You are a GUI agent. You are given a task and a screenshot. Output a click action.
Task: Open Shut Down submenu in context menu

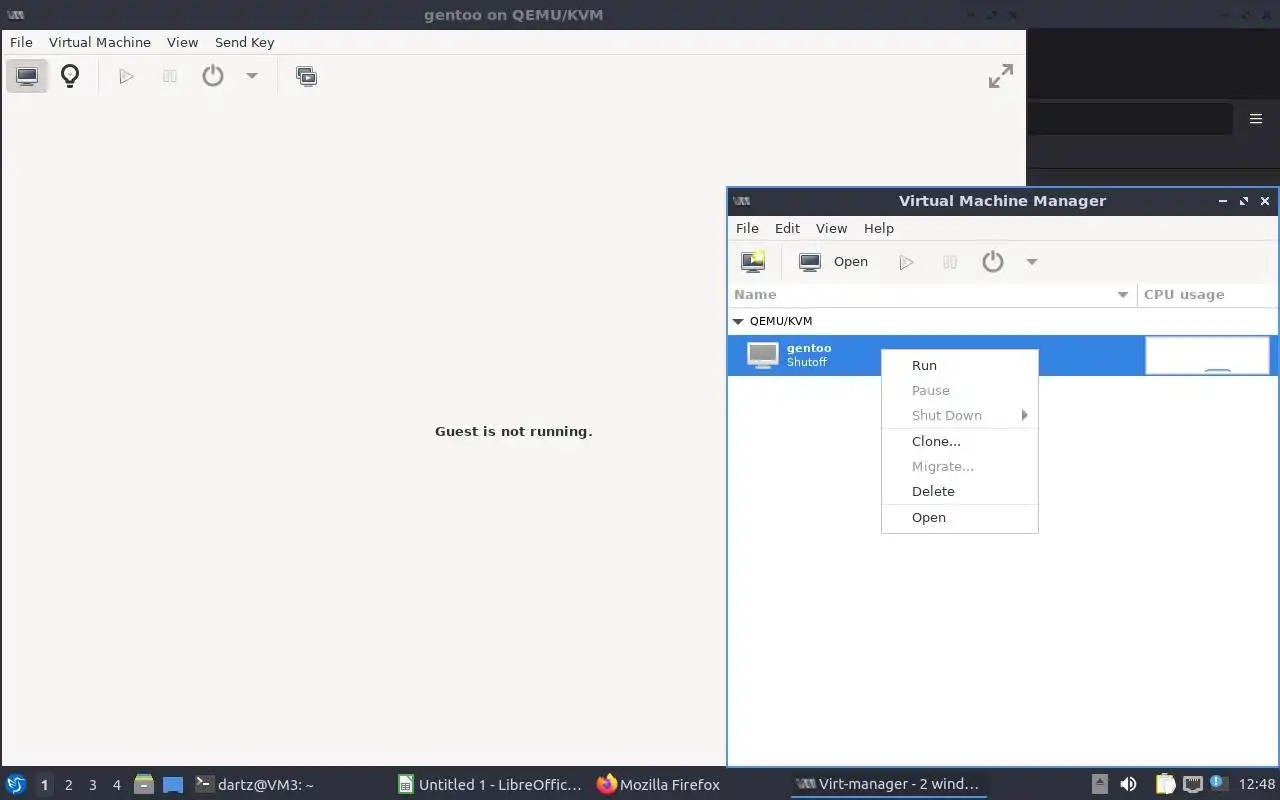click(x=960, y=415)
